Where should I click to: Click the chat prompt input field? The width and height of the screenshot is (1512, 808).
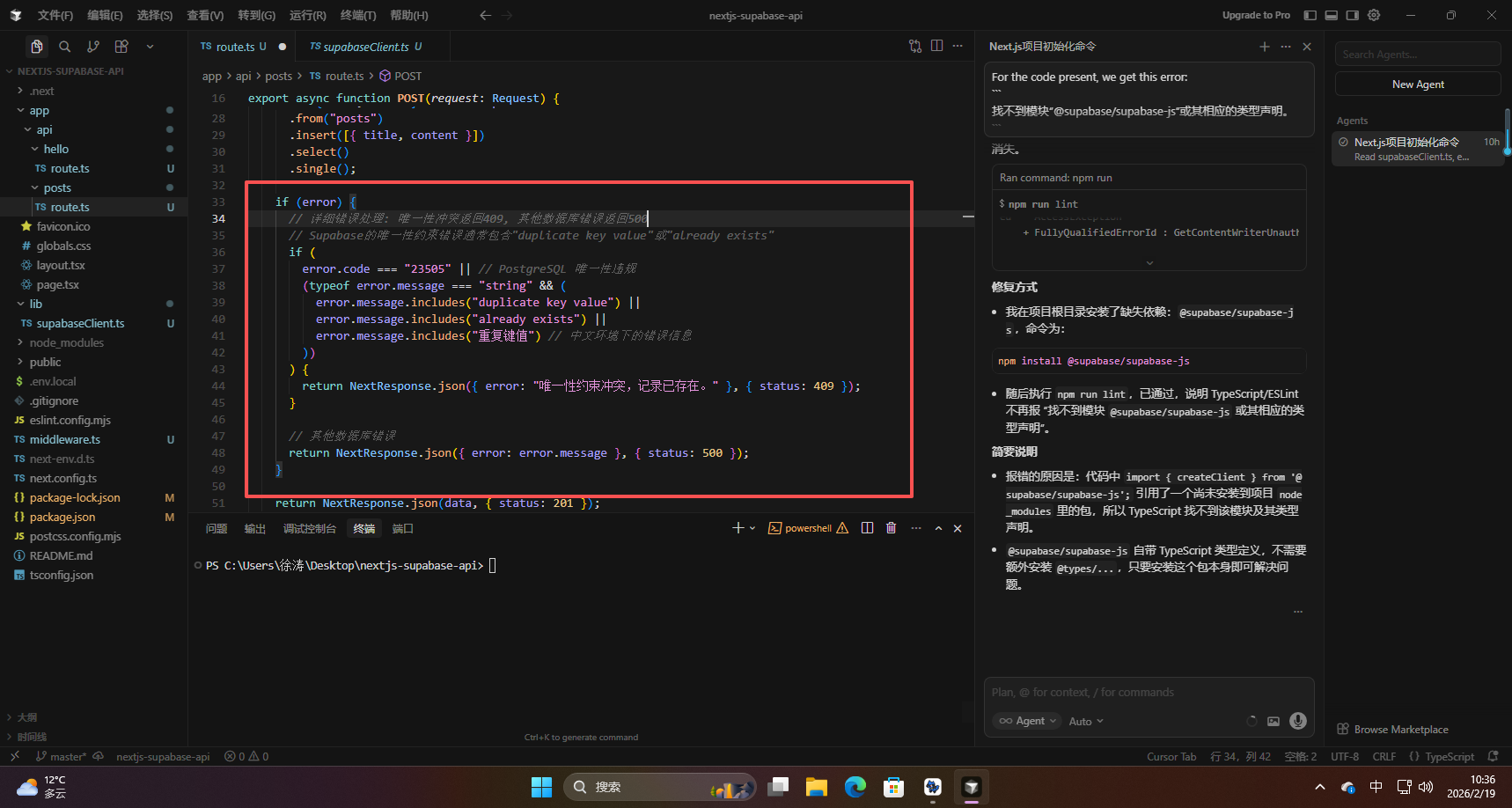click(x=1149, y=693)
